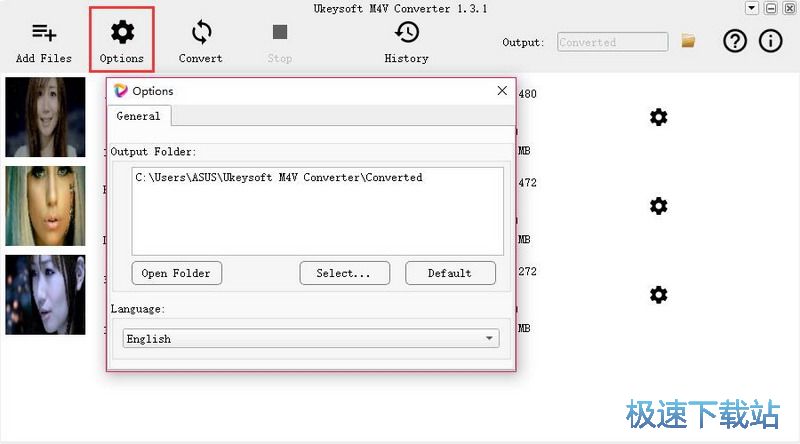
Task: Click the output folder path text box
Action: [x=317, y=211]
